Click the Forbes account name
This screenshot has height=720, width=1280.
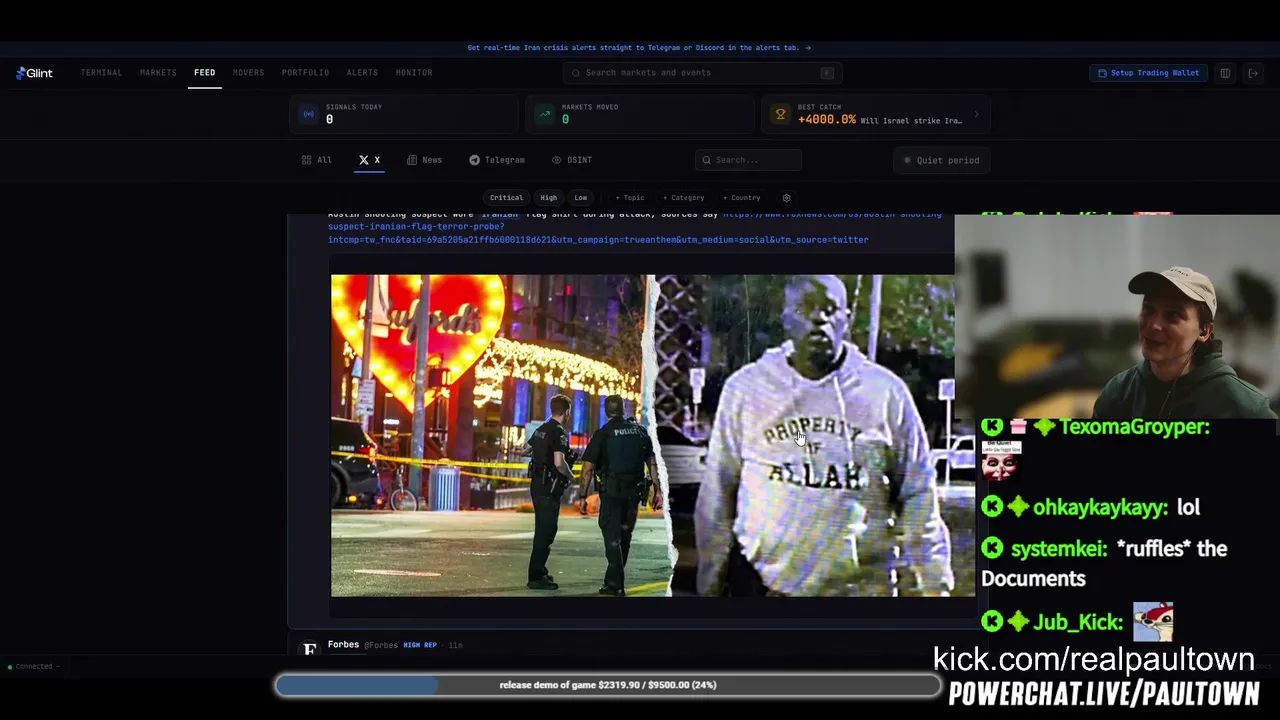[343, 645]
